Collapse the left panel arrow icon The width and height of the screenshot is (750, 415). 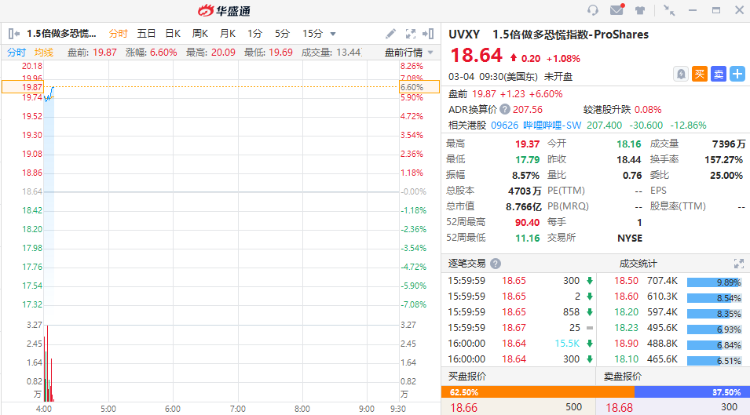[14, 33]
